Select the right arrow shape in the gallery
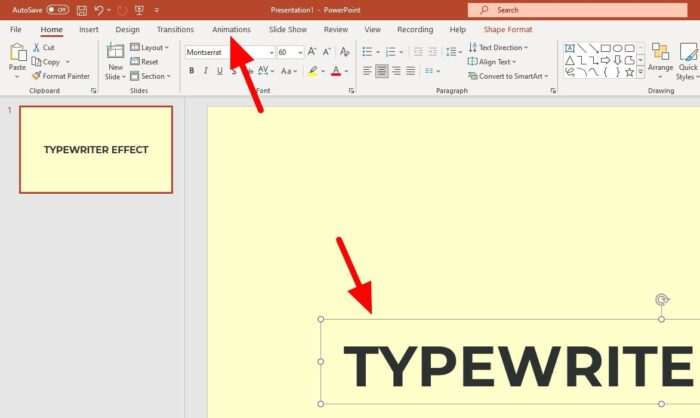This screenshot has height=418, width=700. (605, 60)
